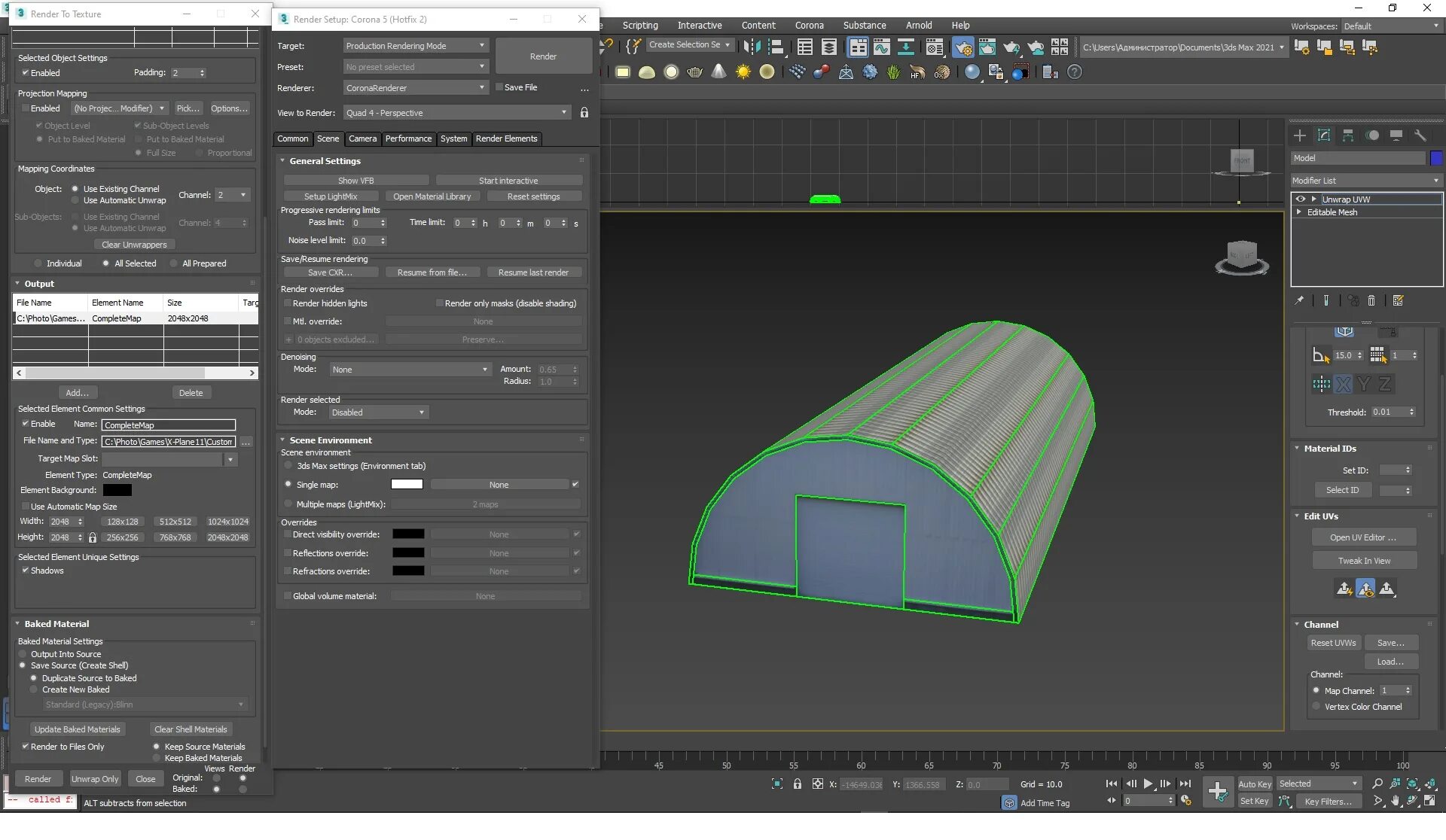This screenshot has height=840, width=1446.
Task: Select Create New Baked radio option
Action: click(33, 689)
